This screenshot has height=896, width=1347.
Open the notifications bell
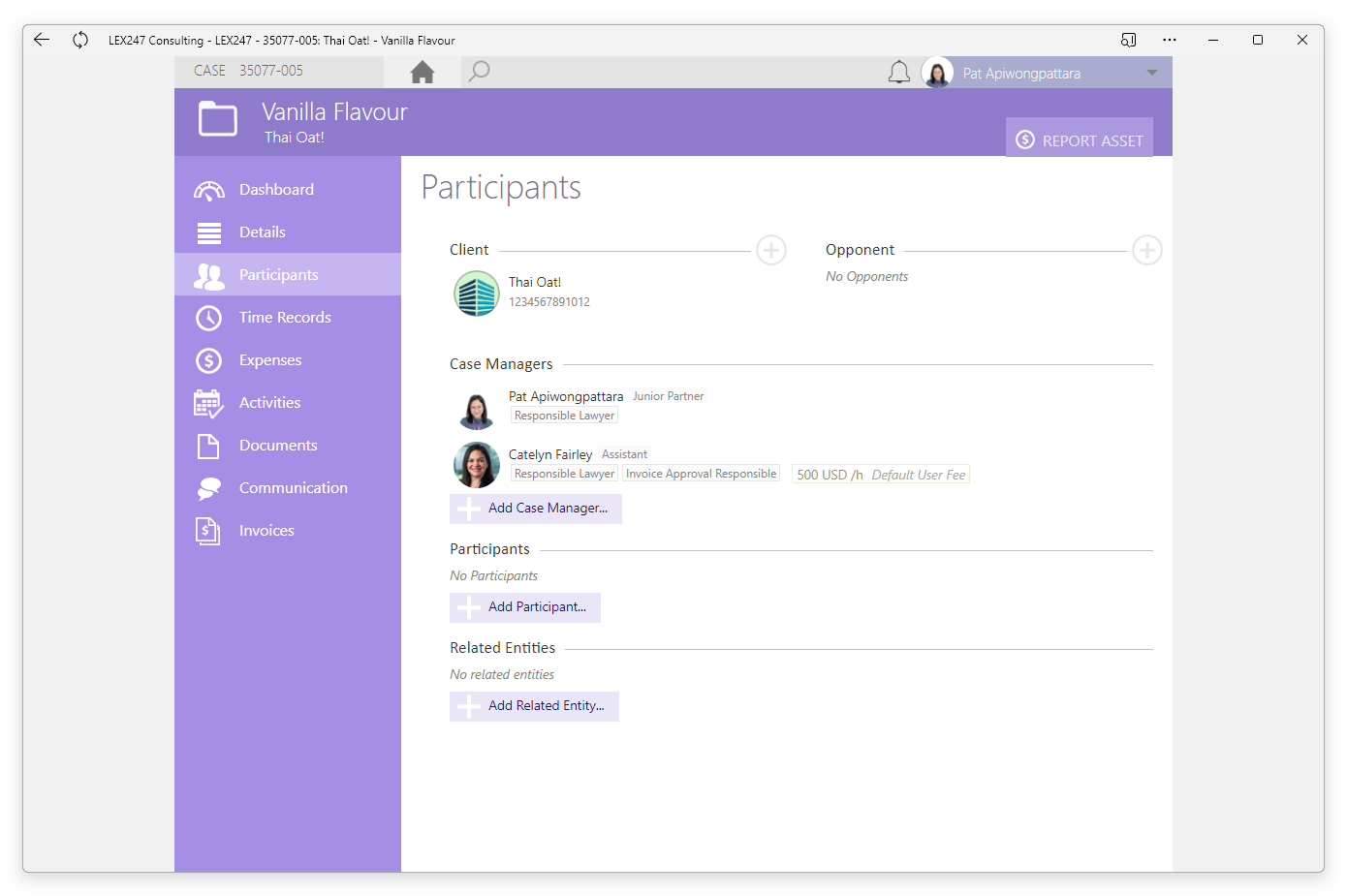[x=899, y=72]
